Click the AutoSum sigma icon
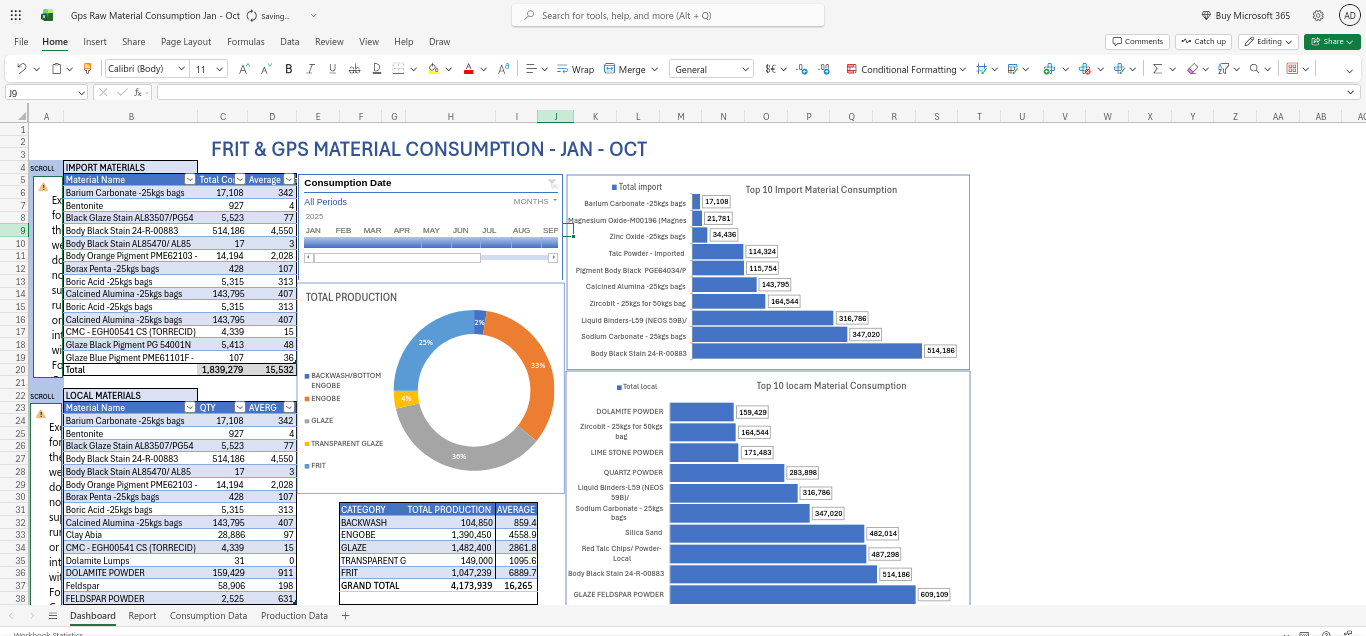1366x636 pixels. coord(1157,69)
